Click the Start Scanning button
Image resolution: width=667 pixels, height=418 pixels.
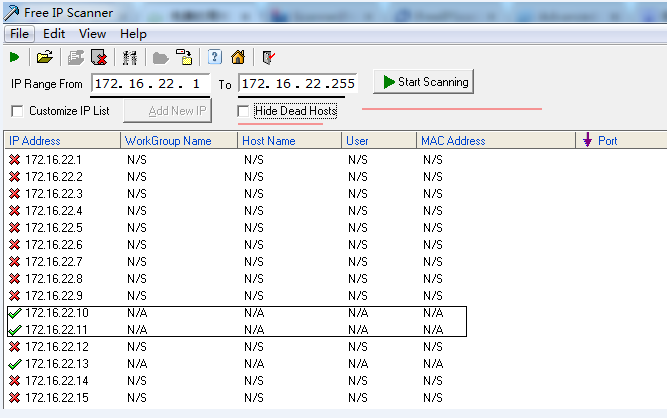[x=423, y=82]
